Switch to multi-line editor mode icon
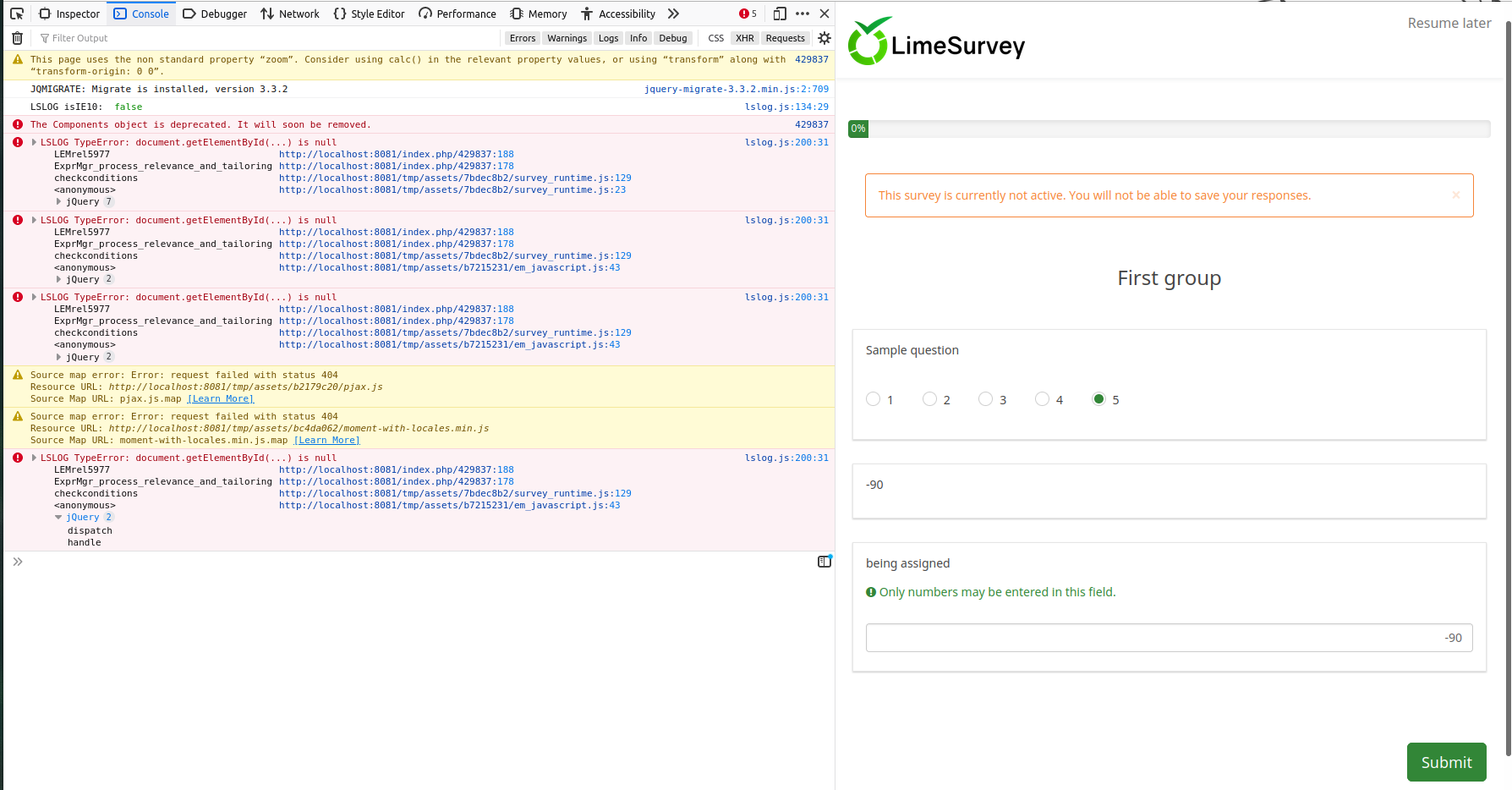 824,562
